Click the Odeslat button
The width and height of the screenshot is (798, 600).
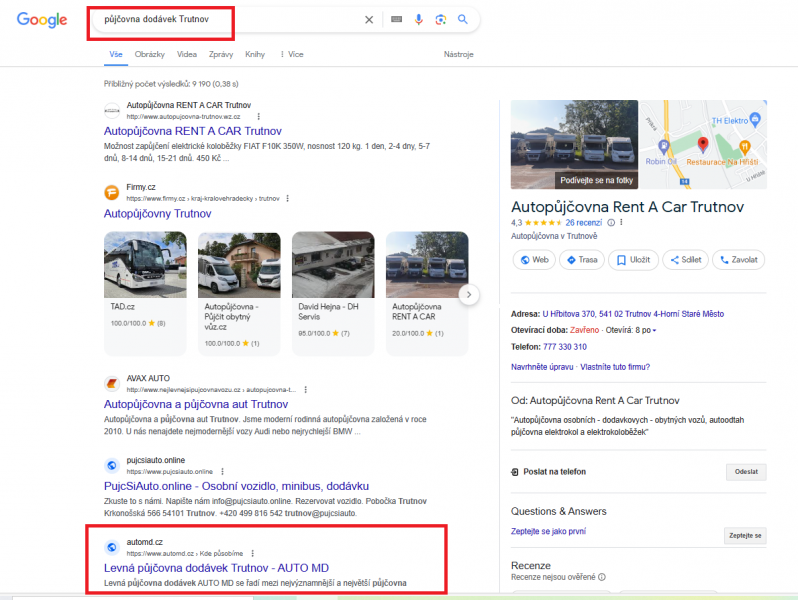pyautogui.click(x=746, y=472)
